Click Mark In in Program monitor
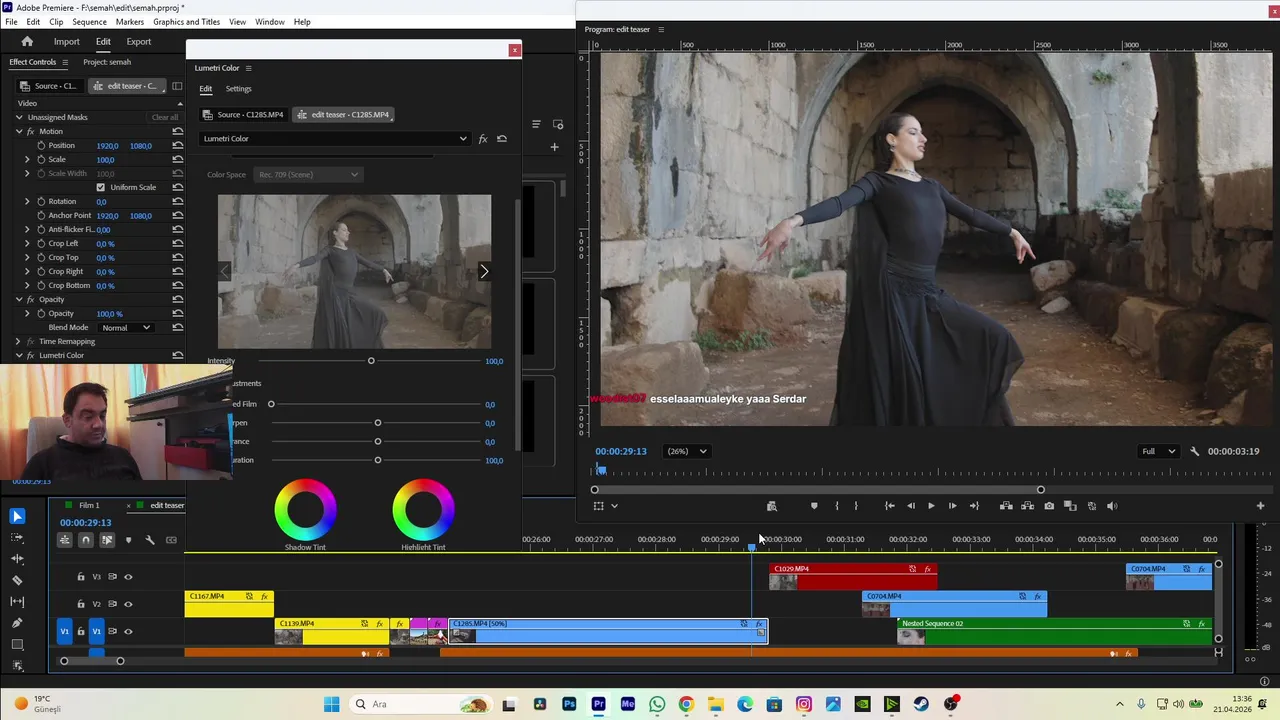 [837, 506]
